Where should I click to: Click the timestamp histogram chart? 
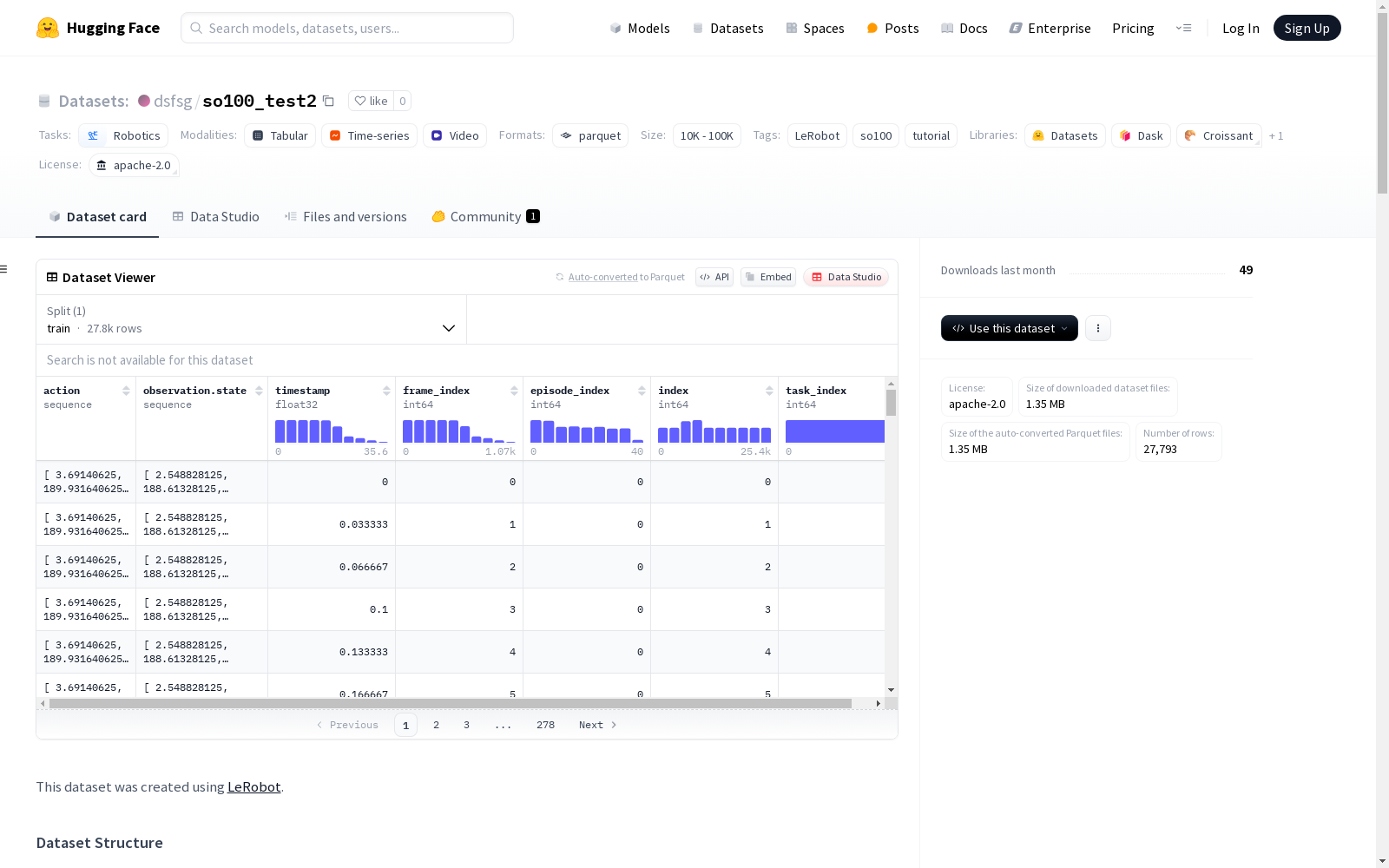[332, 431]
